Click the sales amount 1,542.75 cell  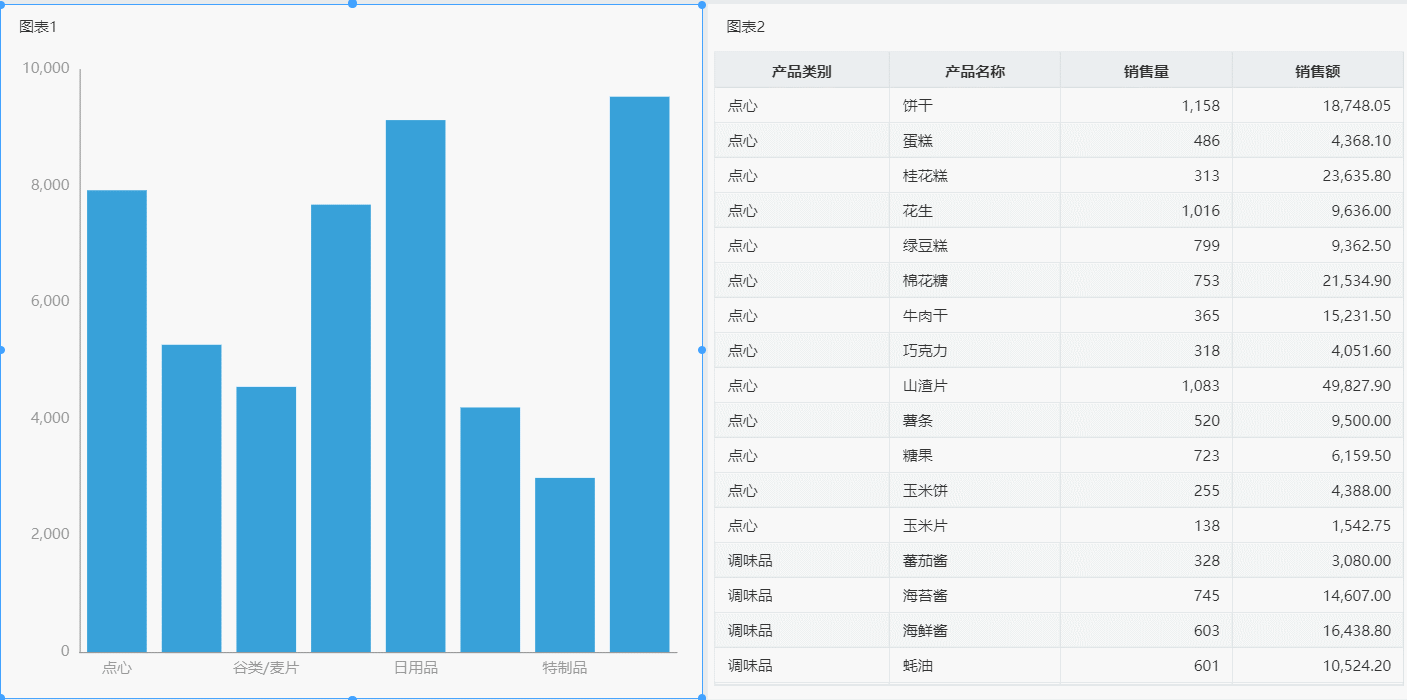(1318, 525)
